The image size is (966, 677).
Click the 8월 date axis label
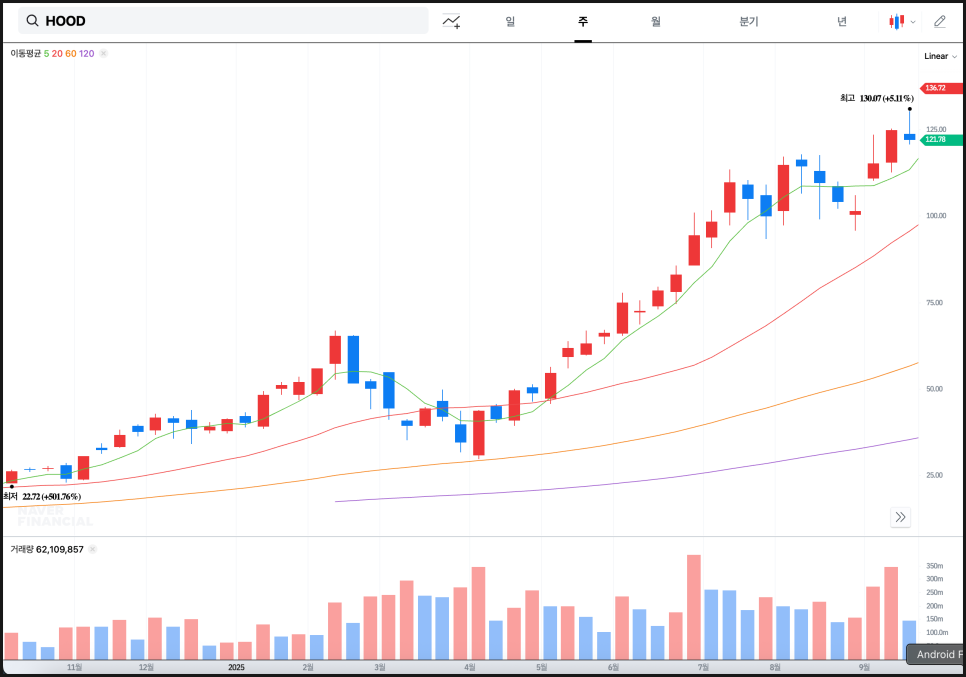point(775,667)
